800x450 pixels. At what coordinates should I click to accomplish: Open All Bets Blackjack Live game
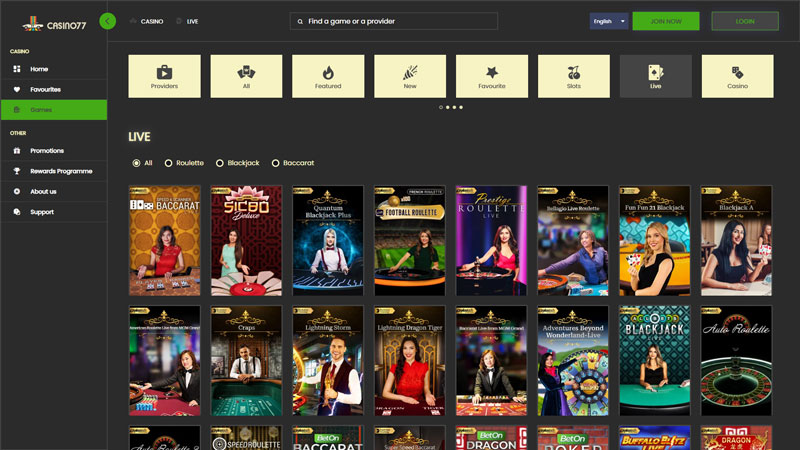coord(655,361)
